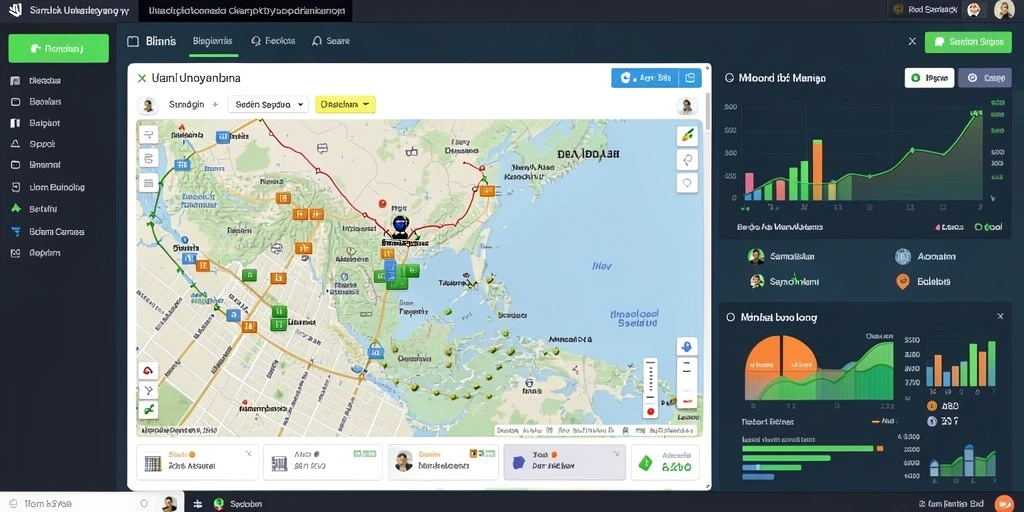The width and height of the screenshot is (1024, 512).
Task: Select the black vehicle marker at map center
Action: click(x=400, y=227)
